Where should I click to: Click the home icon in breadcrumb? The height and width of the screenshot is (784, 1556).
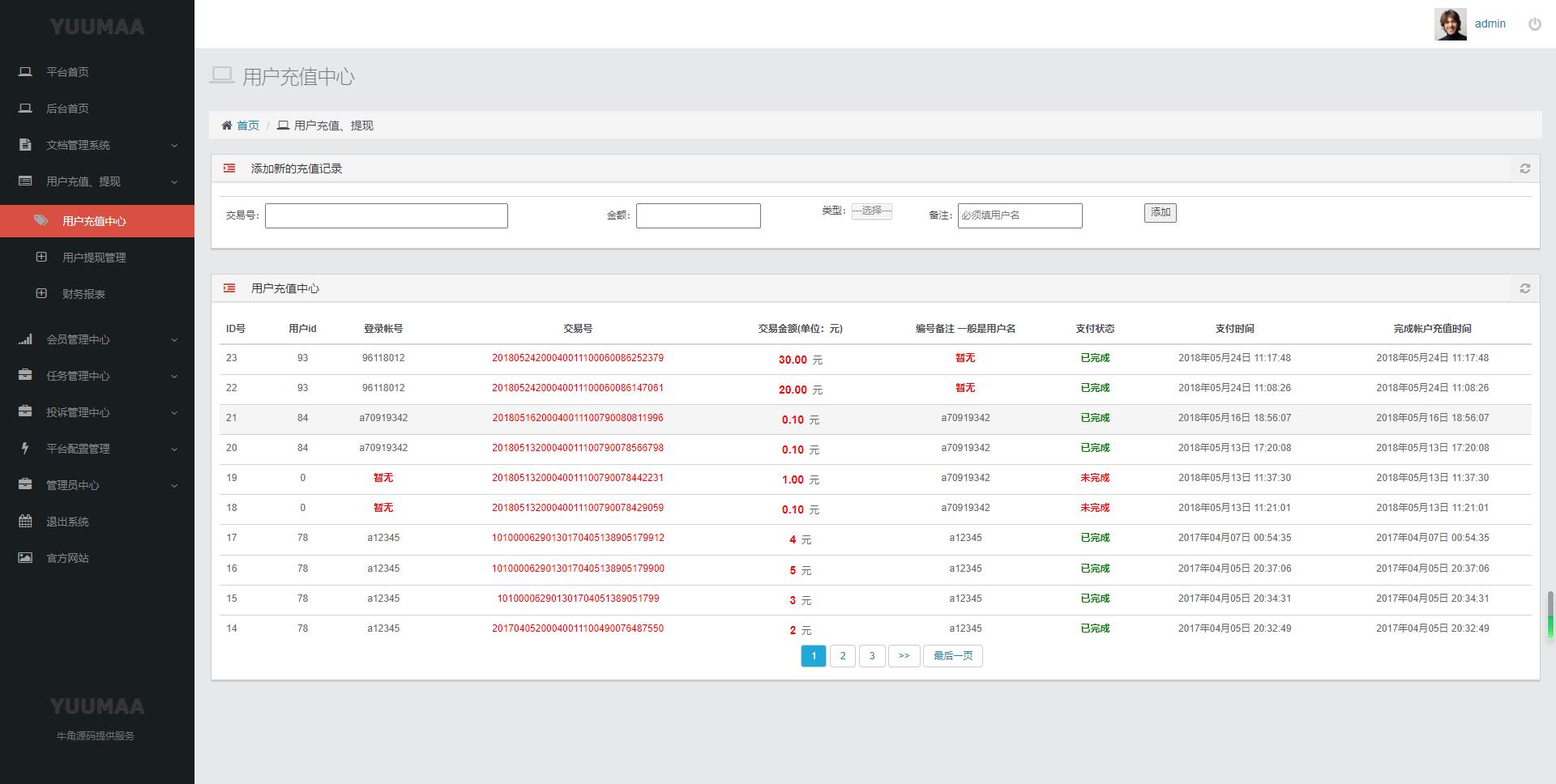[x=227, y=126]
